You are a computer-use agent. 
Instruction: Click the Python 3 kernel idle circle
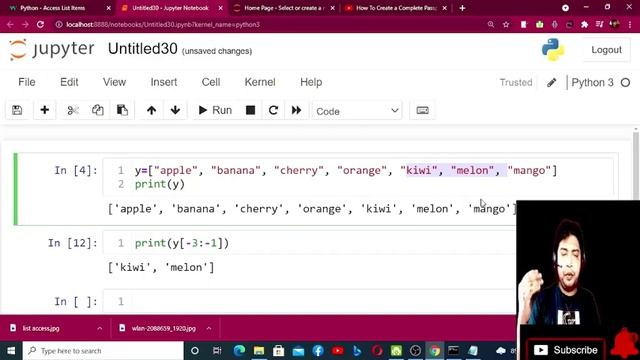click(x=625, y=82)
